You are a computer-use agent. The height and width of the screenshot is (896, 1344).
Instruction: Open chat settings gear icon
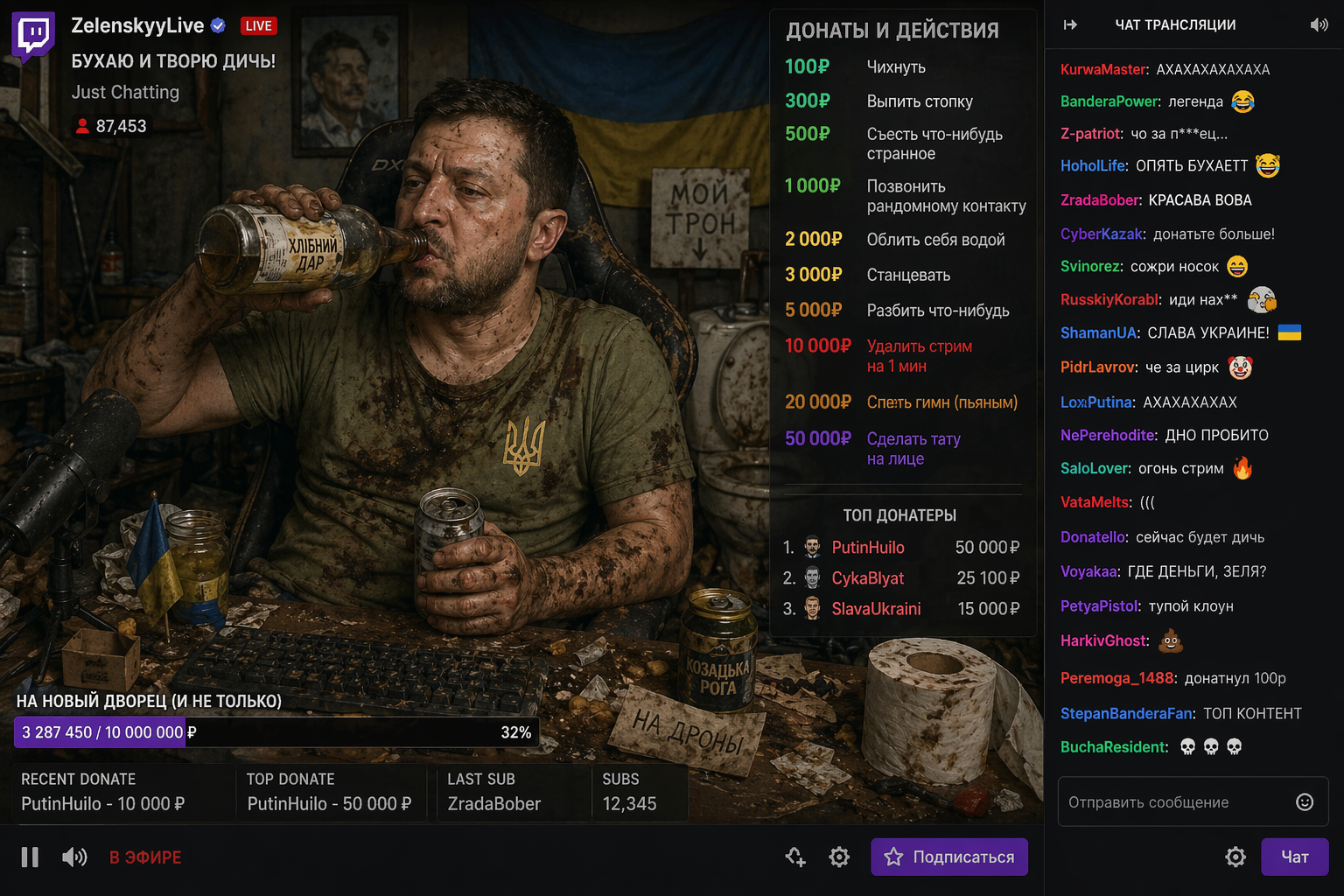(1235, 857)
